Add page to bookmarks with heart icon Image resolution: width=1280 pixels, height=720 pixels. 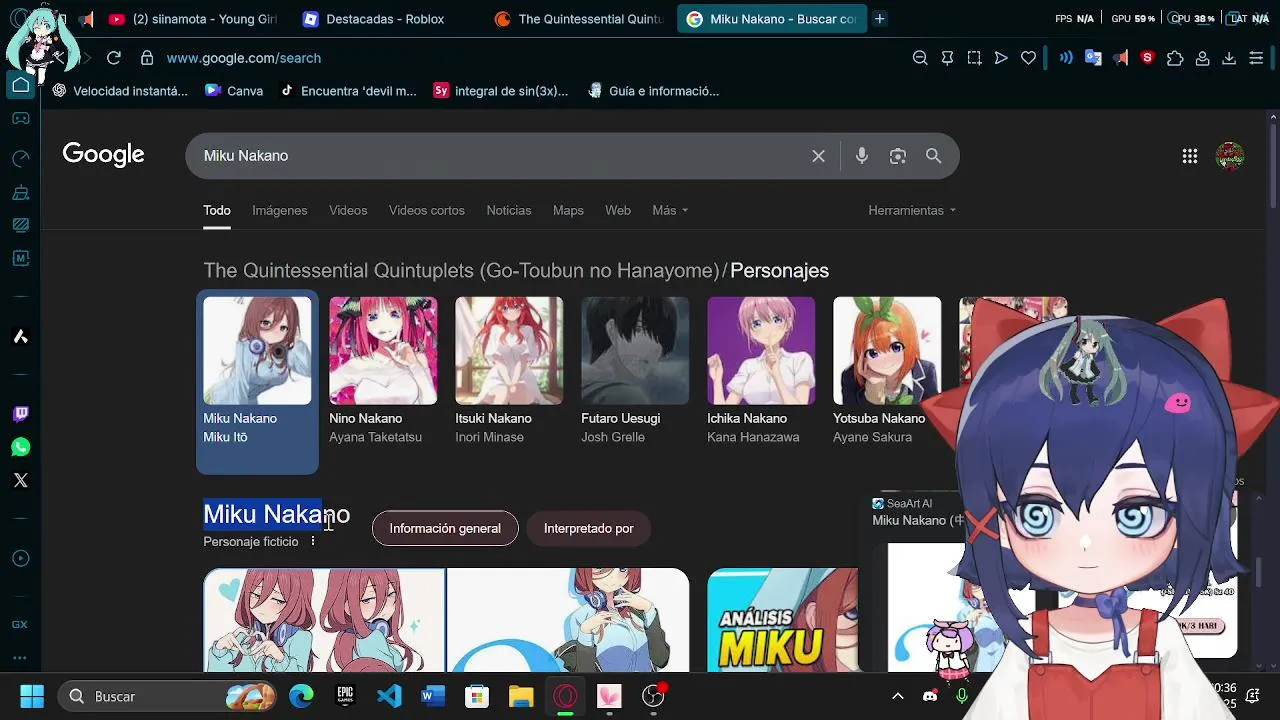1028,58
